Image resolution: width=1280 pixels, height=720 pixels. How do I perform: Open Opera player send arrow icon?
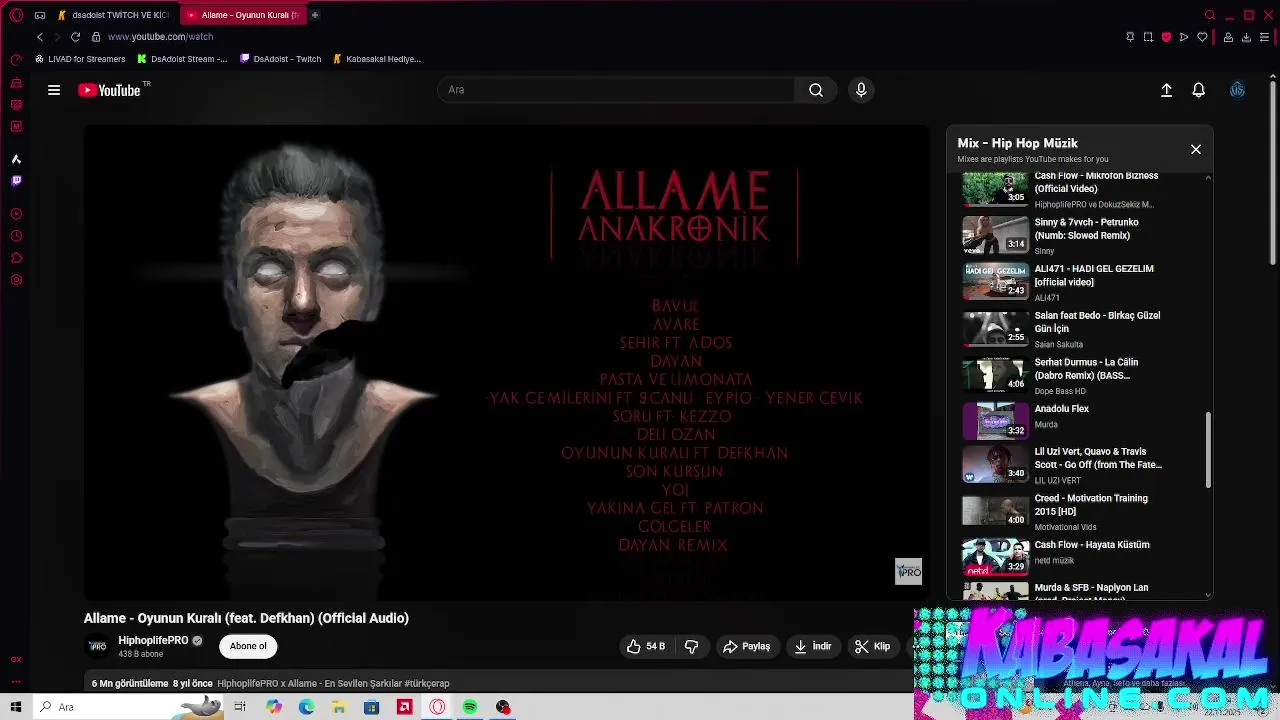(x=1184, y=37)
